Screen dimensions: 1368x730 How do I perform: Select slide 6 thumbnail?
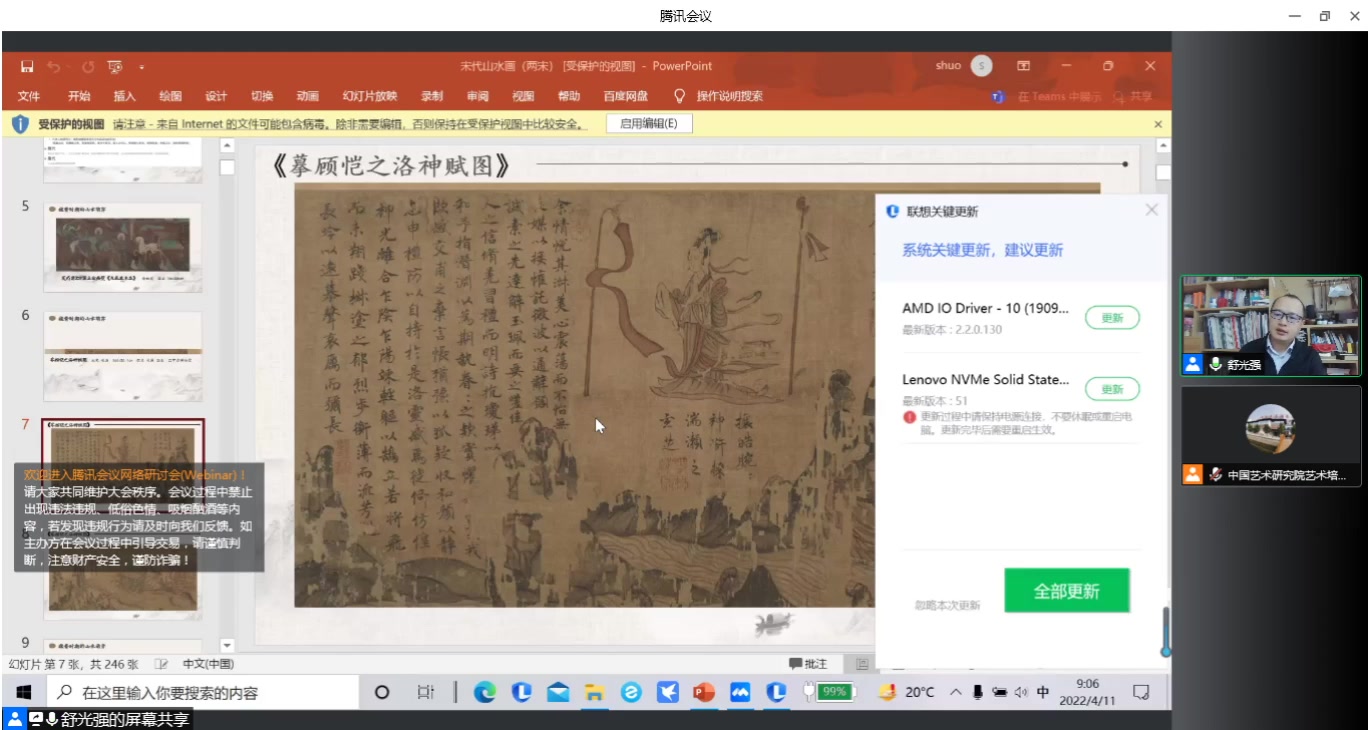123,357
